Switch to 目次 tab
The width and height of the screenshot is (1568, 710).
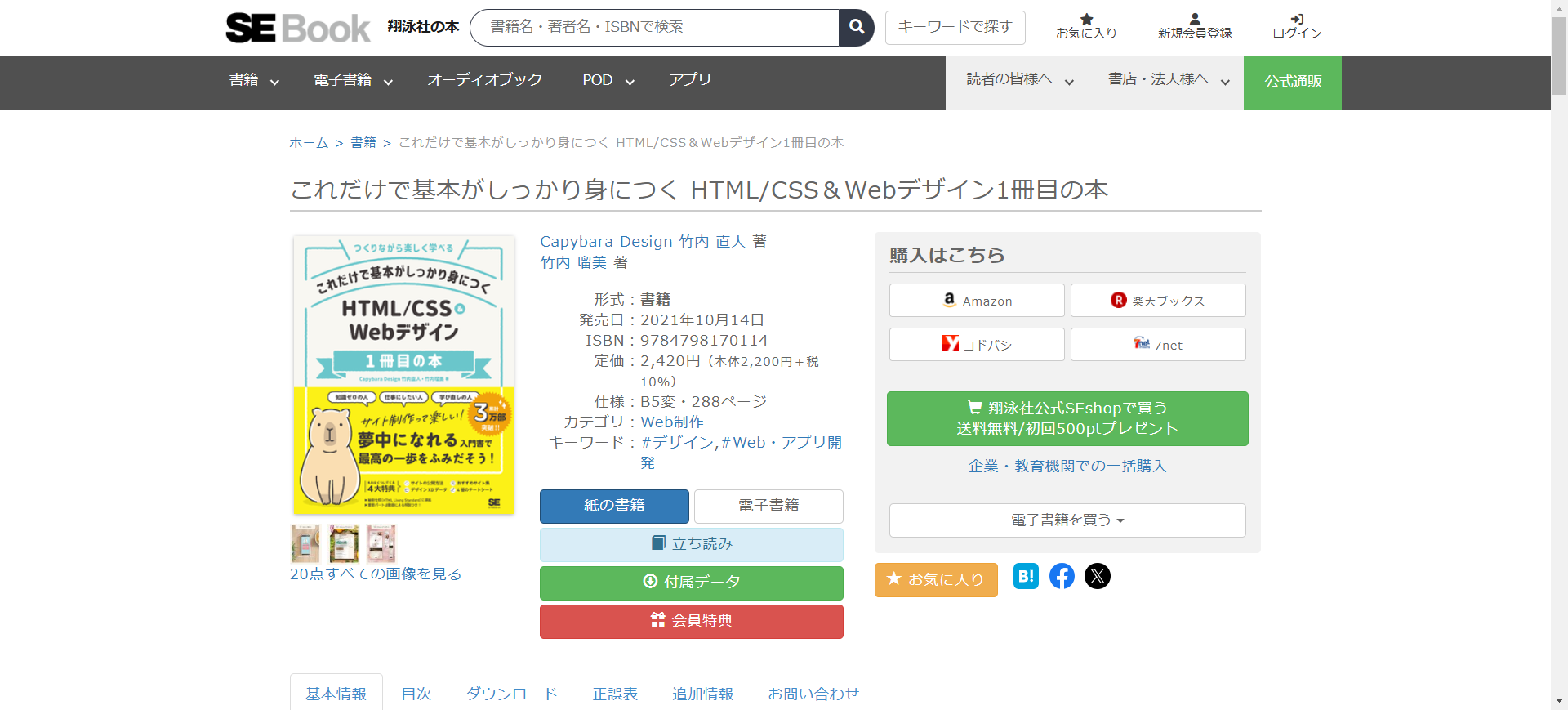416,694
